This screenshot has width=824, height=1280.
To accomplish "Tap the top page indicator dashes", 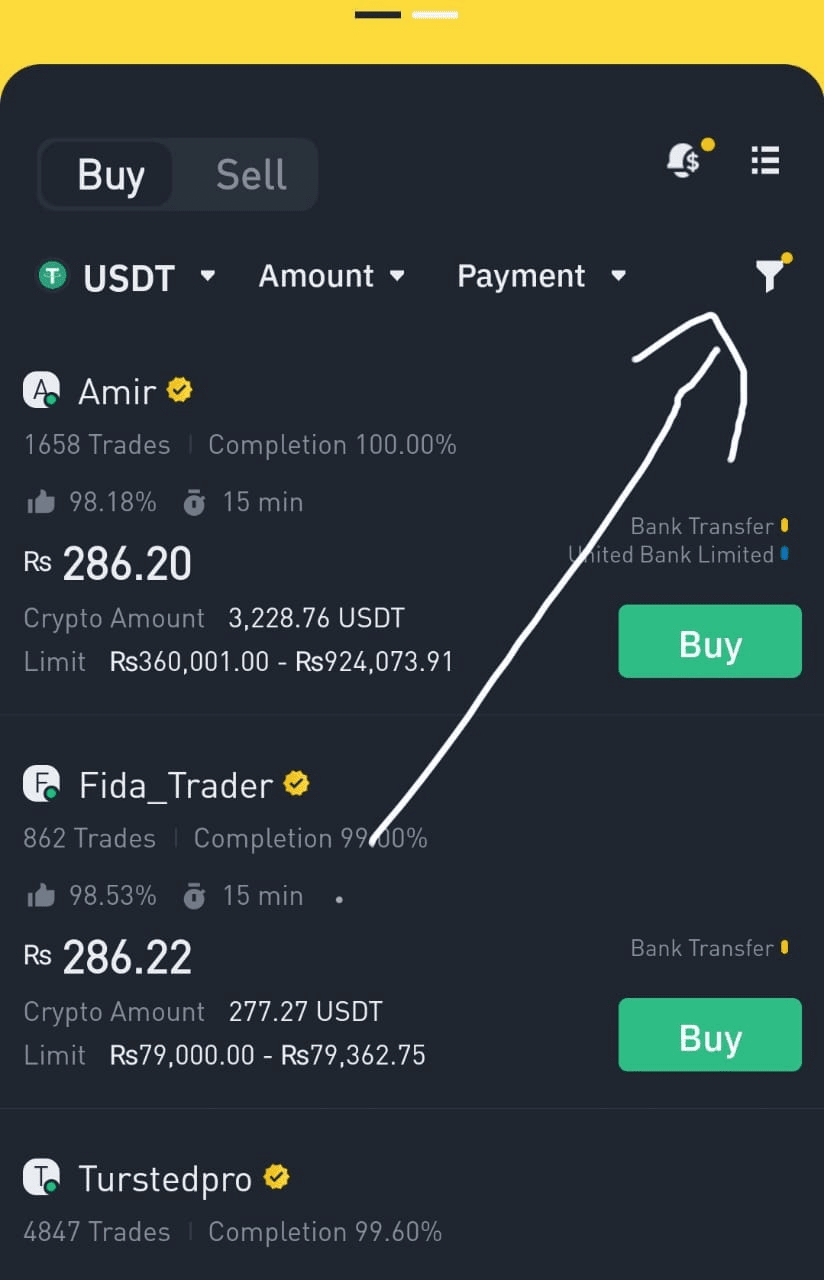I will (x=407, y=15).
